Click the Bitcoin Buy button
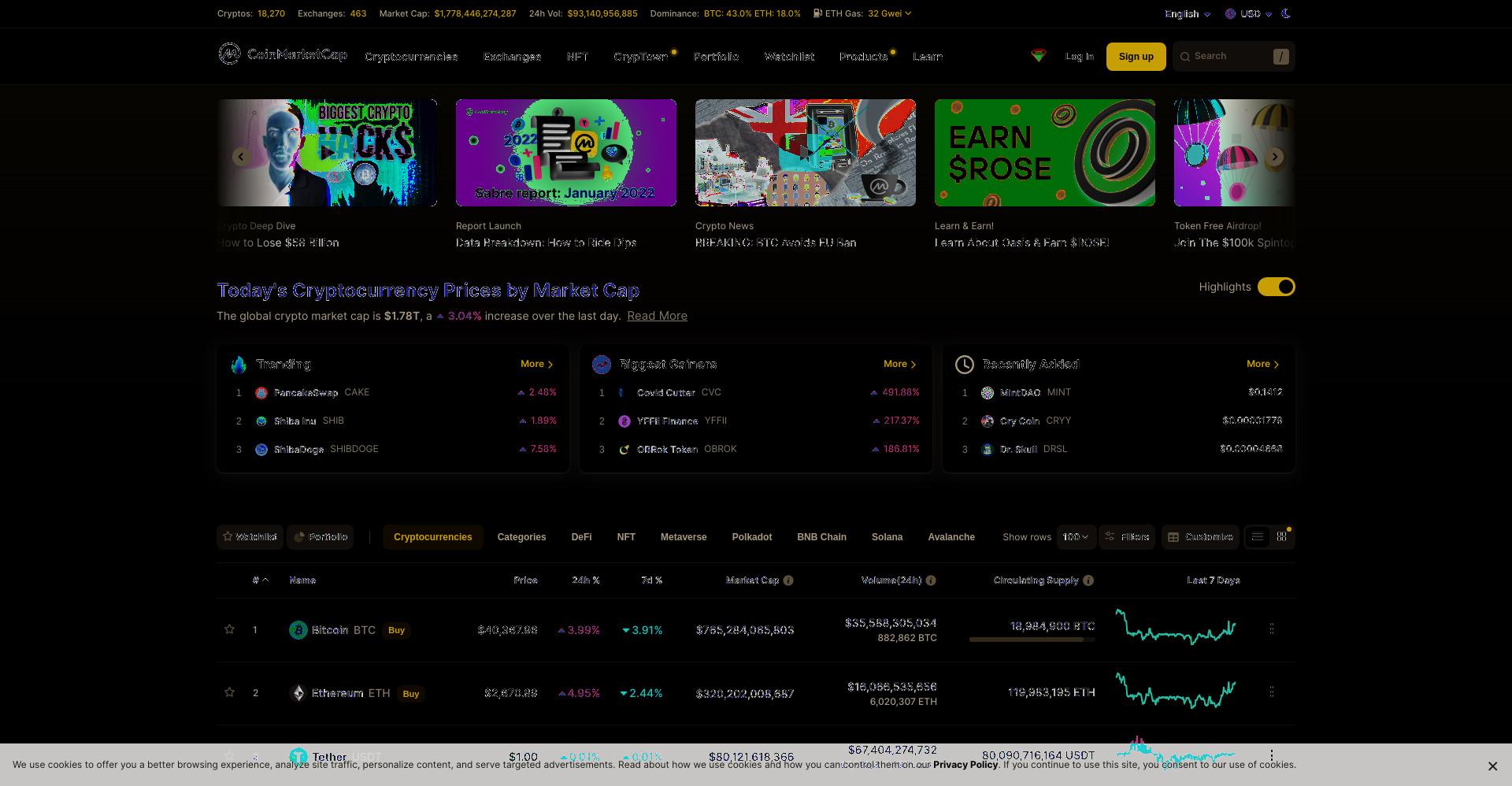The image size is (1512, 786). coord(396,630)
